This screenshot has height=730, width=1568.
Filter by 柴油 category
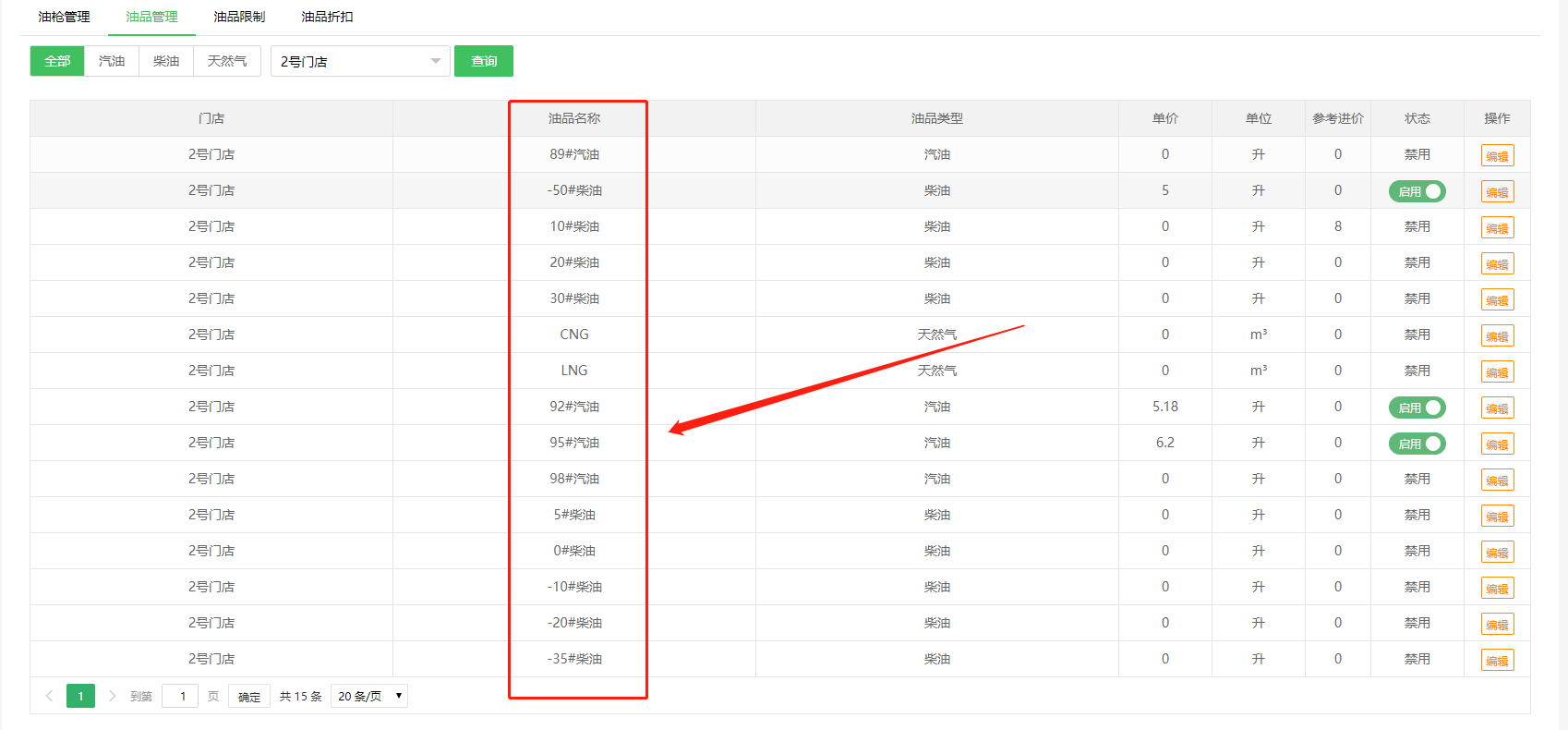[166, 61]
